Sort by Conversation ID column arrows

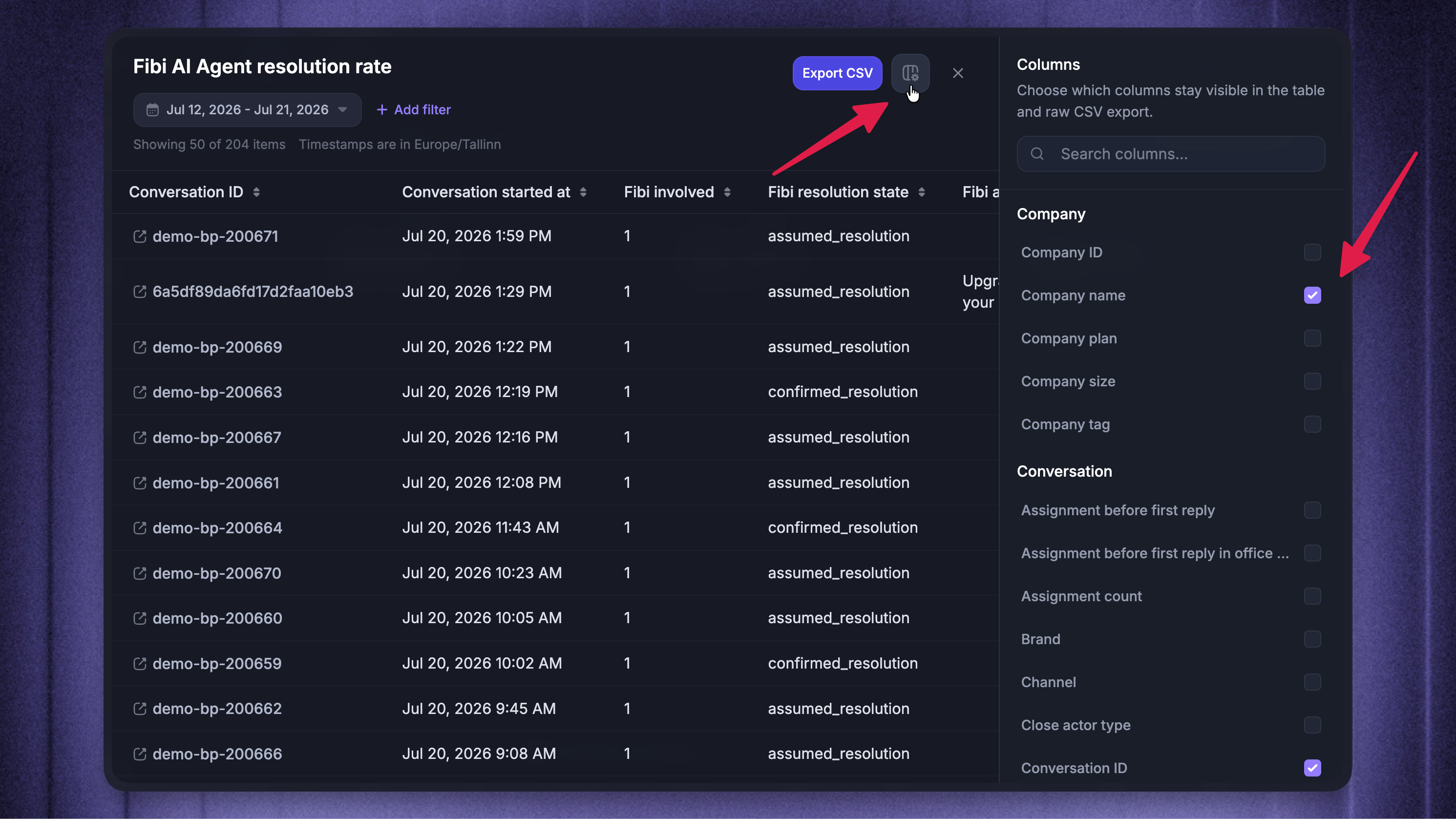pos(256,192)
